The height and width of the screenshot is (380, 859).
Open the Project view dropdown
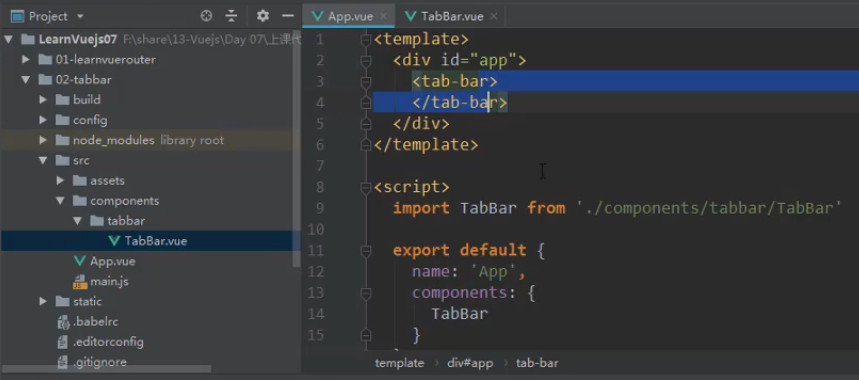click(80, 16)
